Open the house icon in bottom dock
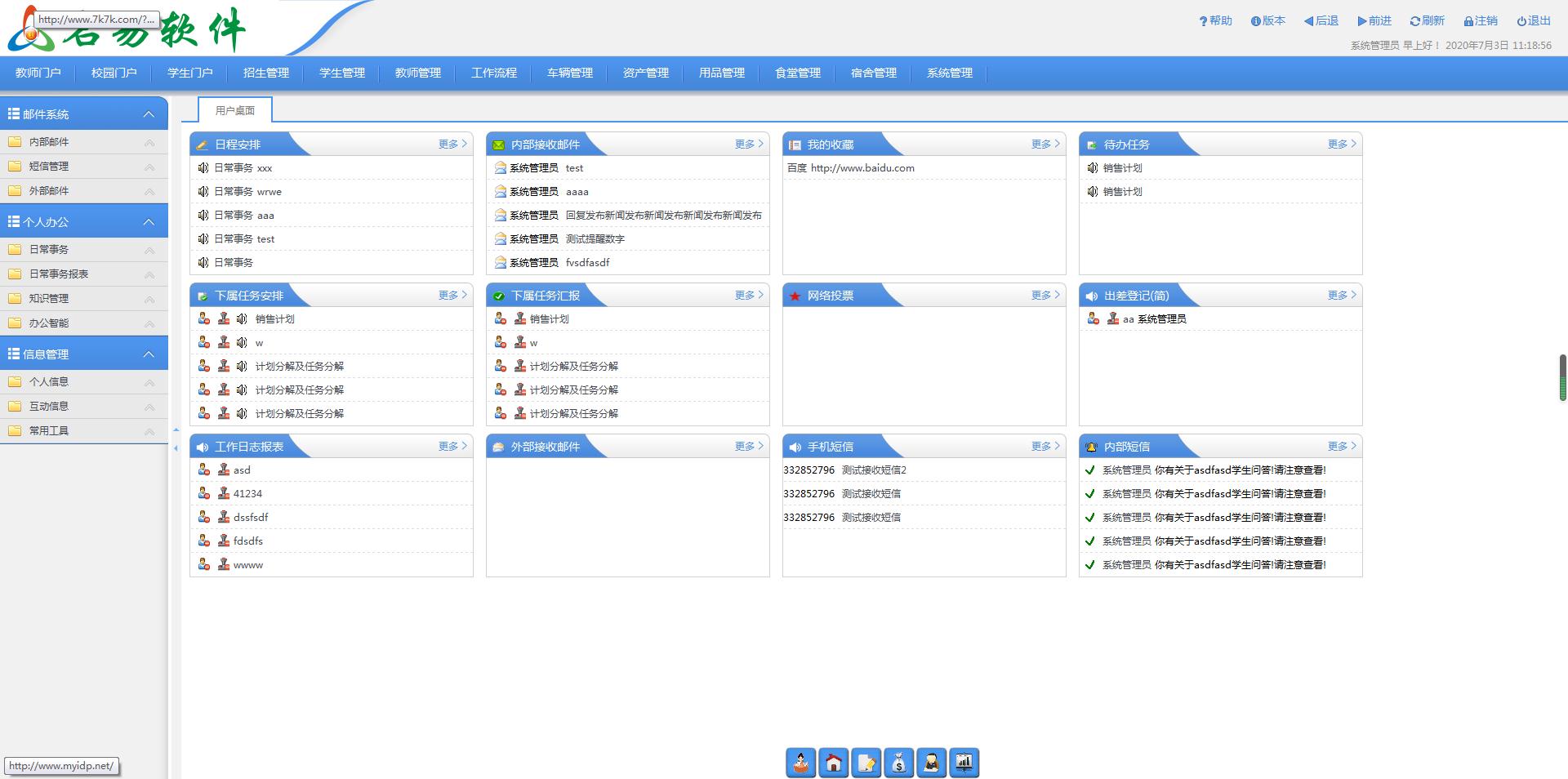The height and width of the screenshot is (779, 1568). click(x=834, y=763)
